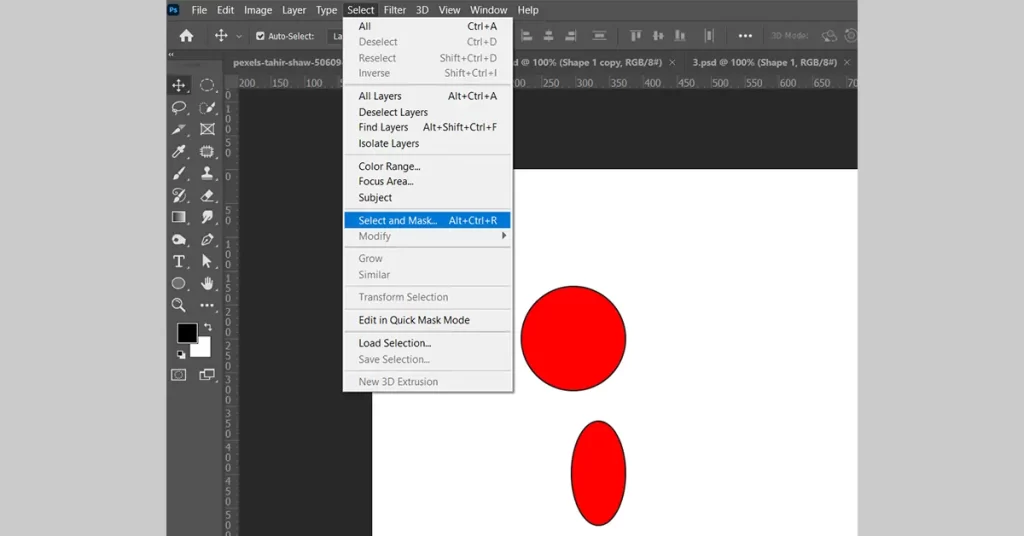Click the align left edges icon
This screenshot has height=536, width=1024.
click(x=526, y=36)
